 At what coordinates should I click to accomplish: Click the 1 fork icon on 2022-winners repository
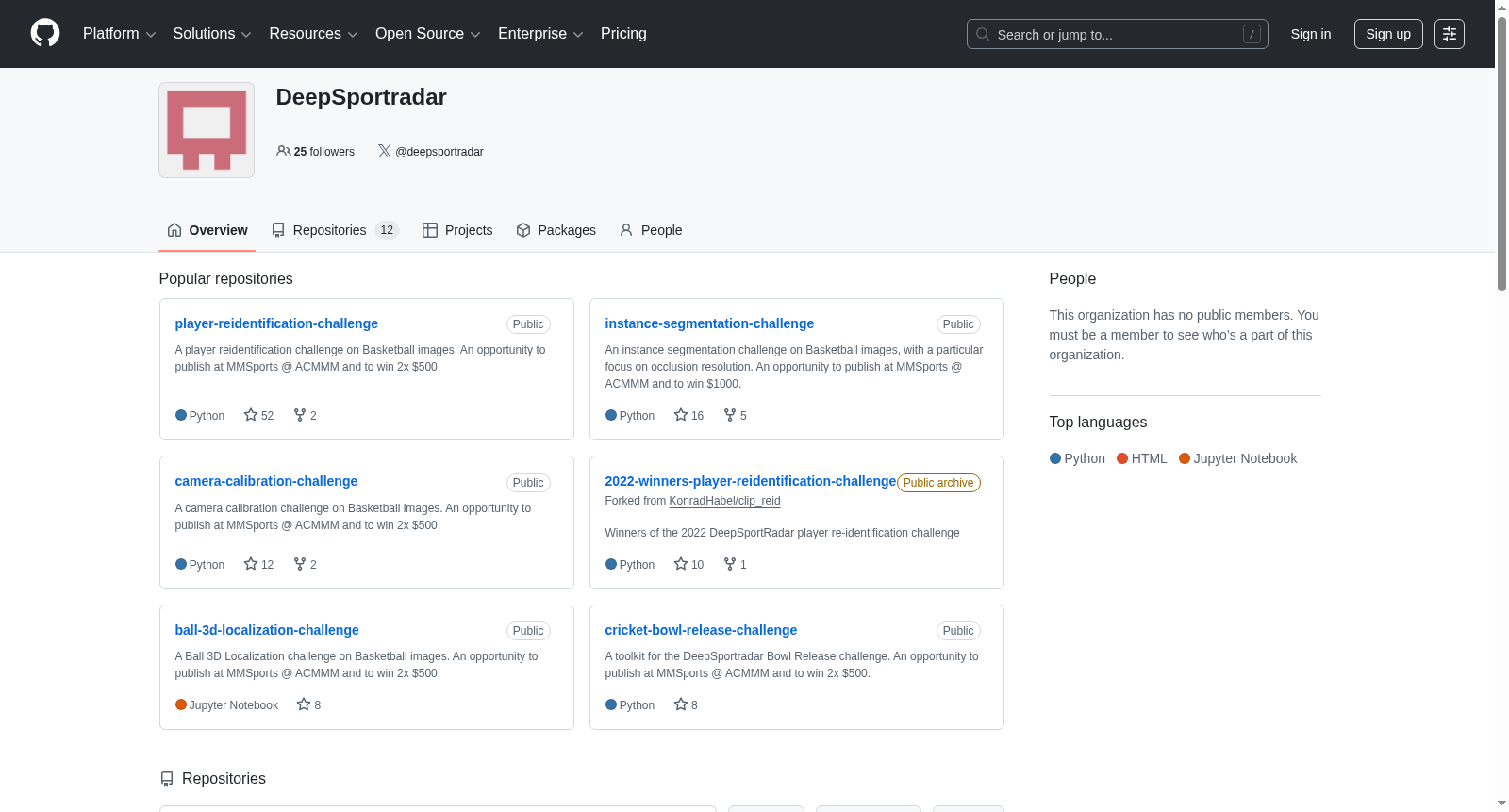click(x=730, y=564)
